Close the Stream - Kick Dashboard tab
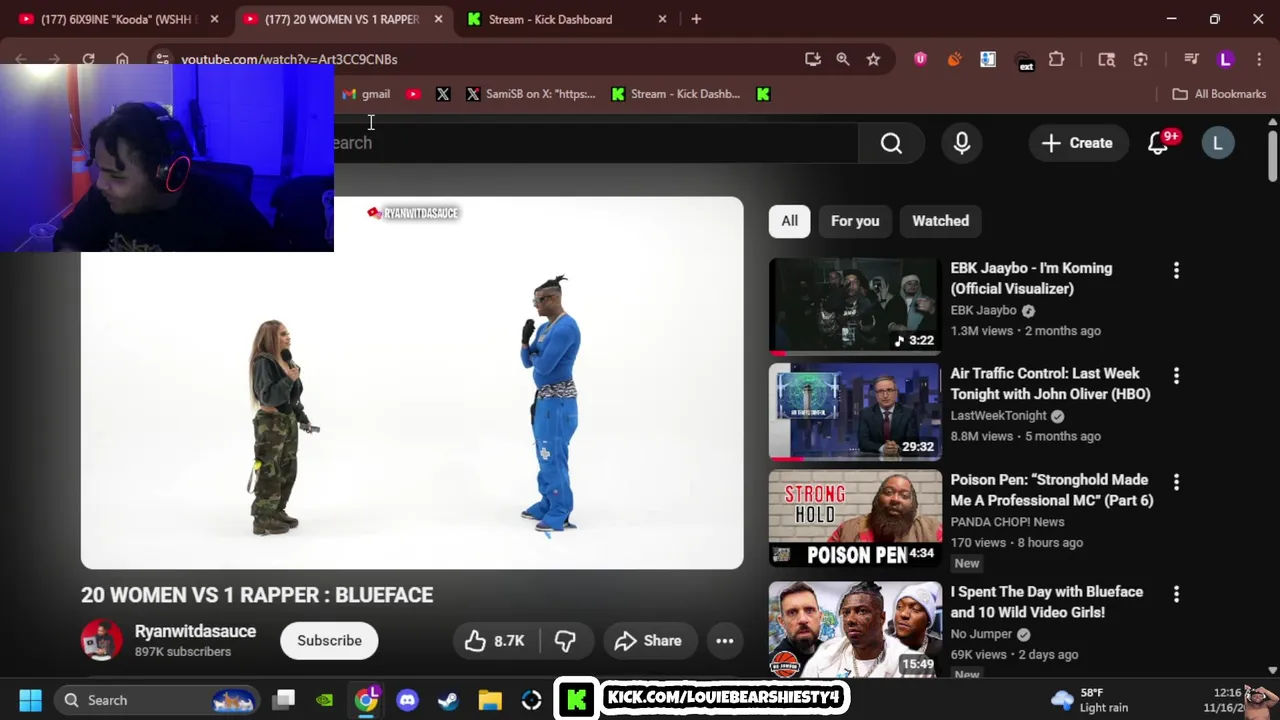1280x720 pixels. 662,19
